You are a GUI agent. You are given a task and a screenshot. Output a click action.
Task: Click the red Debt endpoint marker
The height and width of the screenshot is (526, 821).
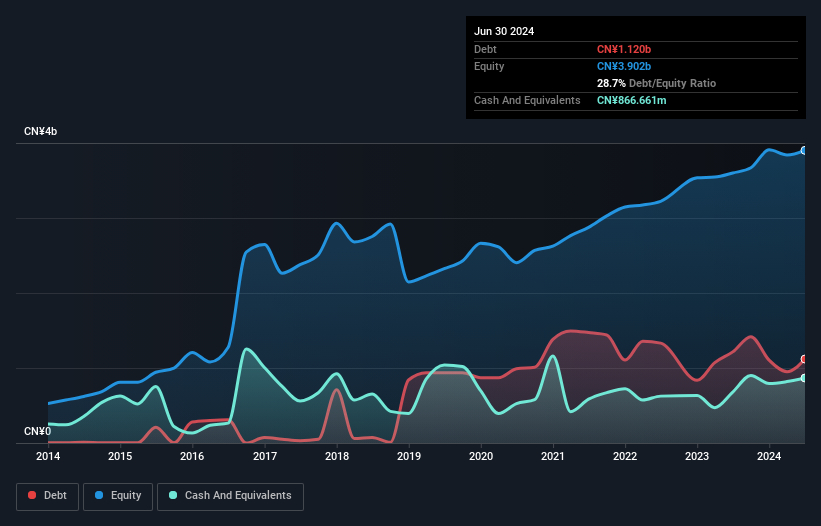pos(804,359)
